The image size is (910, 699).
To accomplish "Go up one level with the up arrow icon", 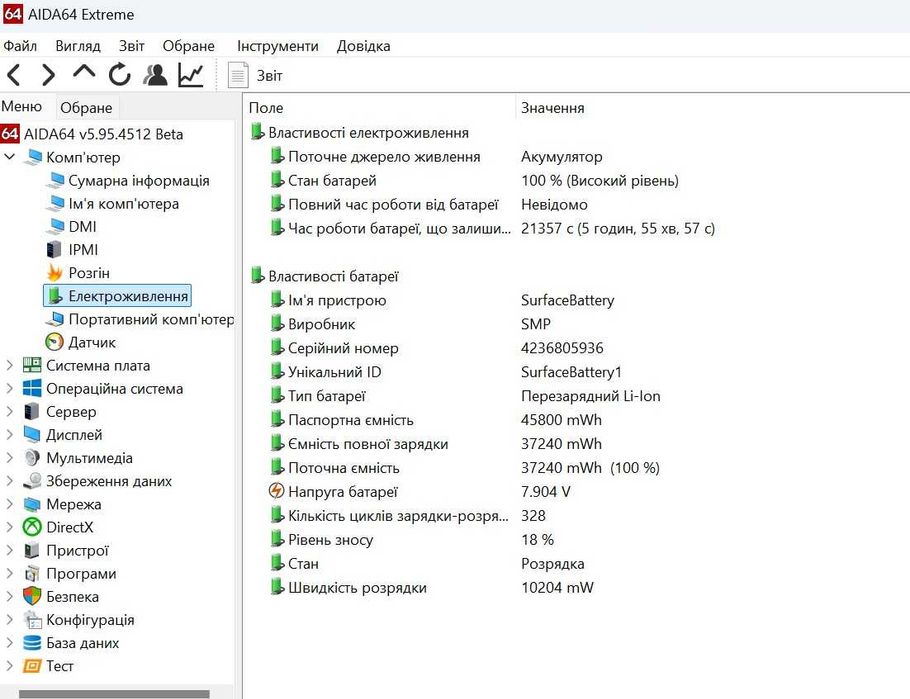I will pos(84,73).
